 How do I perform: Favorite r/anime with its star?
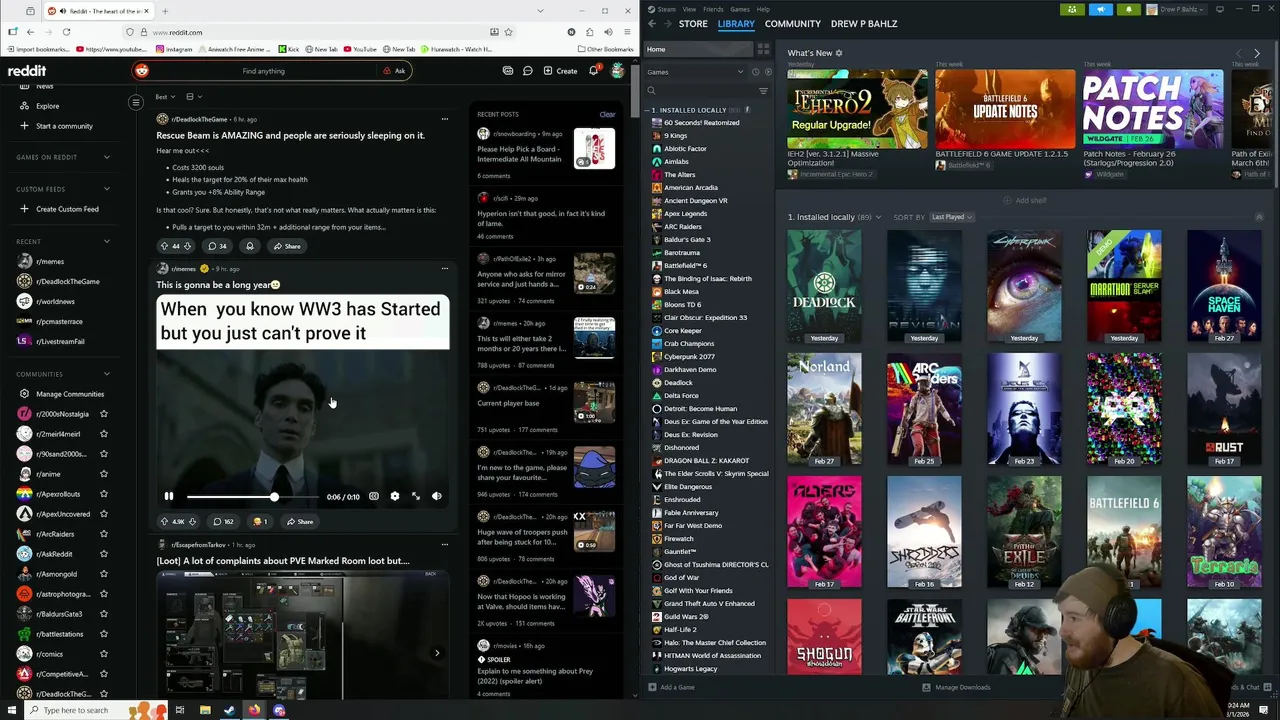coord(103,474)
